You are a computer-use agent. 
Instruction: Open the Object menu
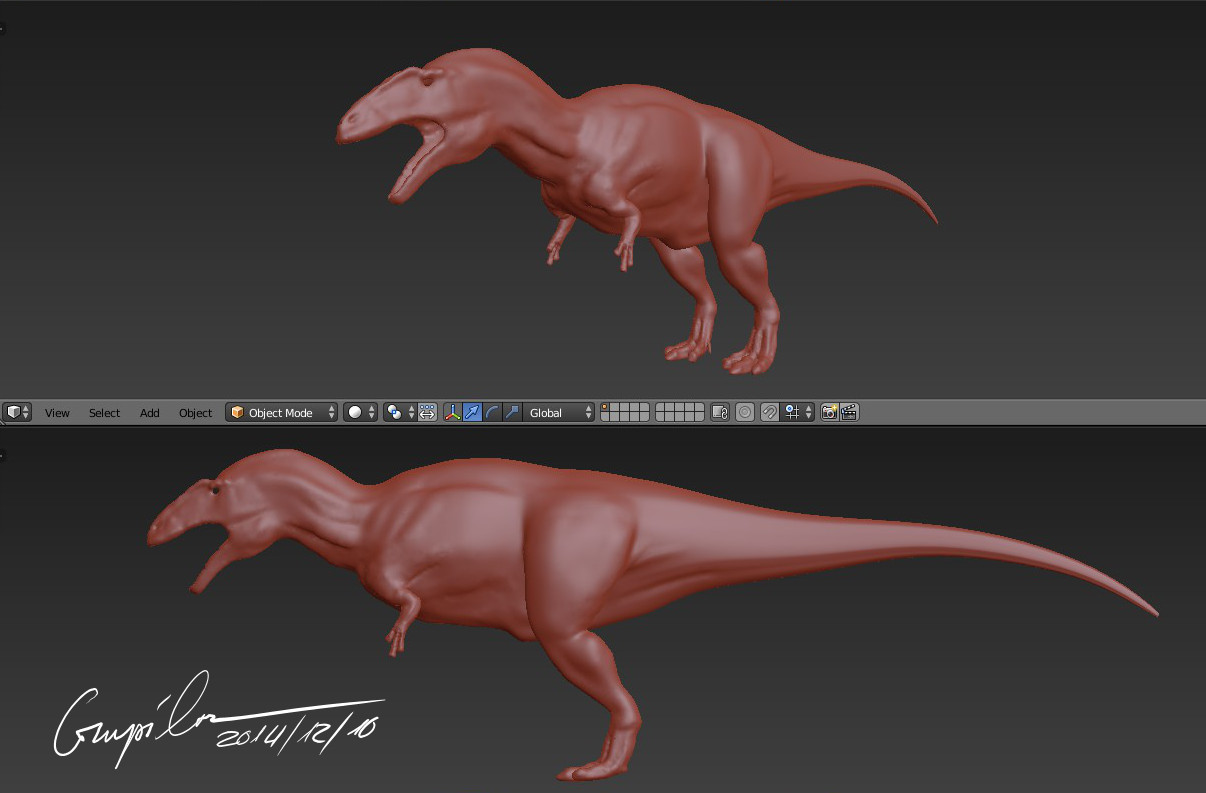[x=195, y=412]
